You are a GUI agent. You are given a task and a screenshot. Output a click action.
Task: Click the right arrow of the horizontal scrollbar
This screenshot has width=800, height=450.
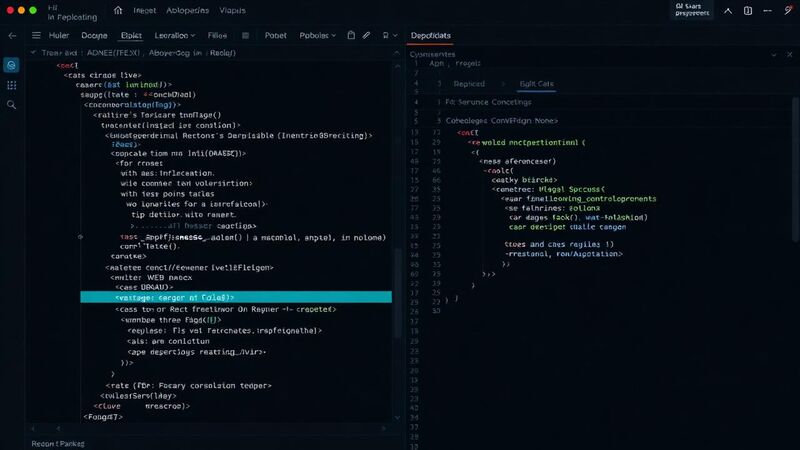click(384, 429)
